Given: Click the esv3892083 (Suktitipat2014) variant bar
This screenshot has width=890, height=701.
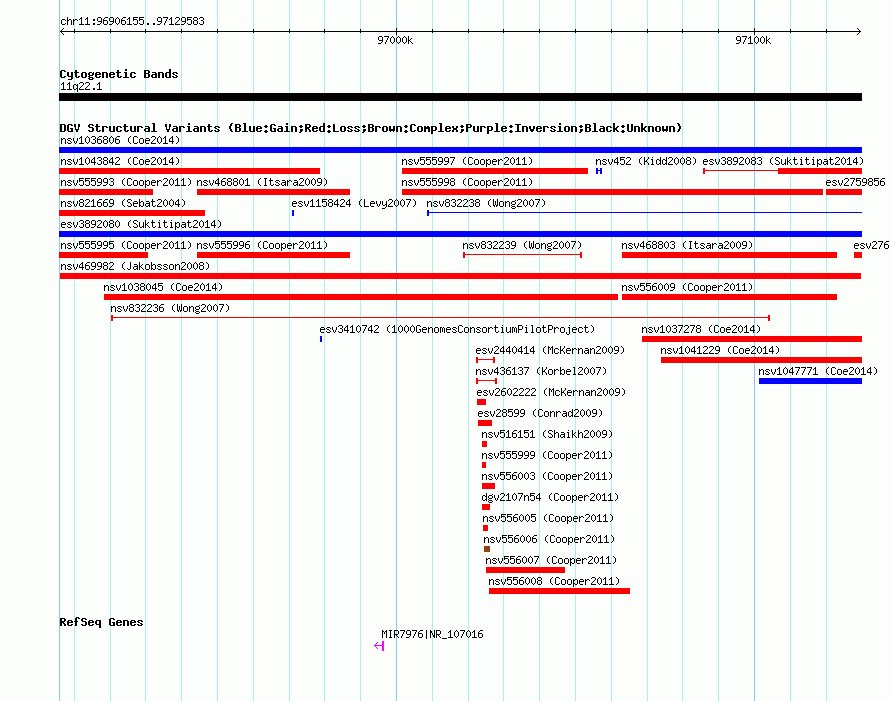Looking at the screenshot, I should [783, 171].
